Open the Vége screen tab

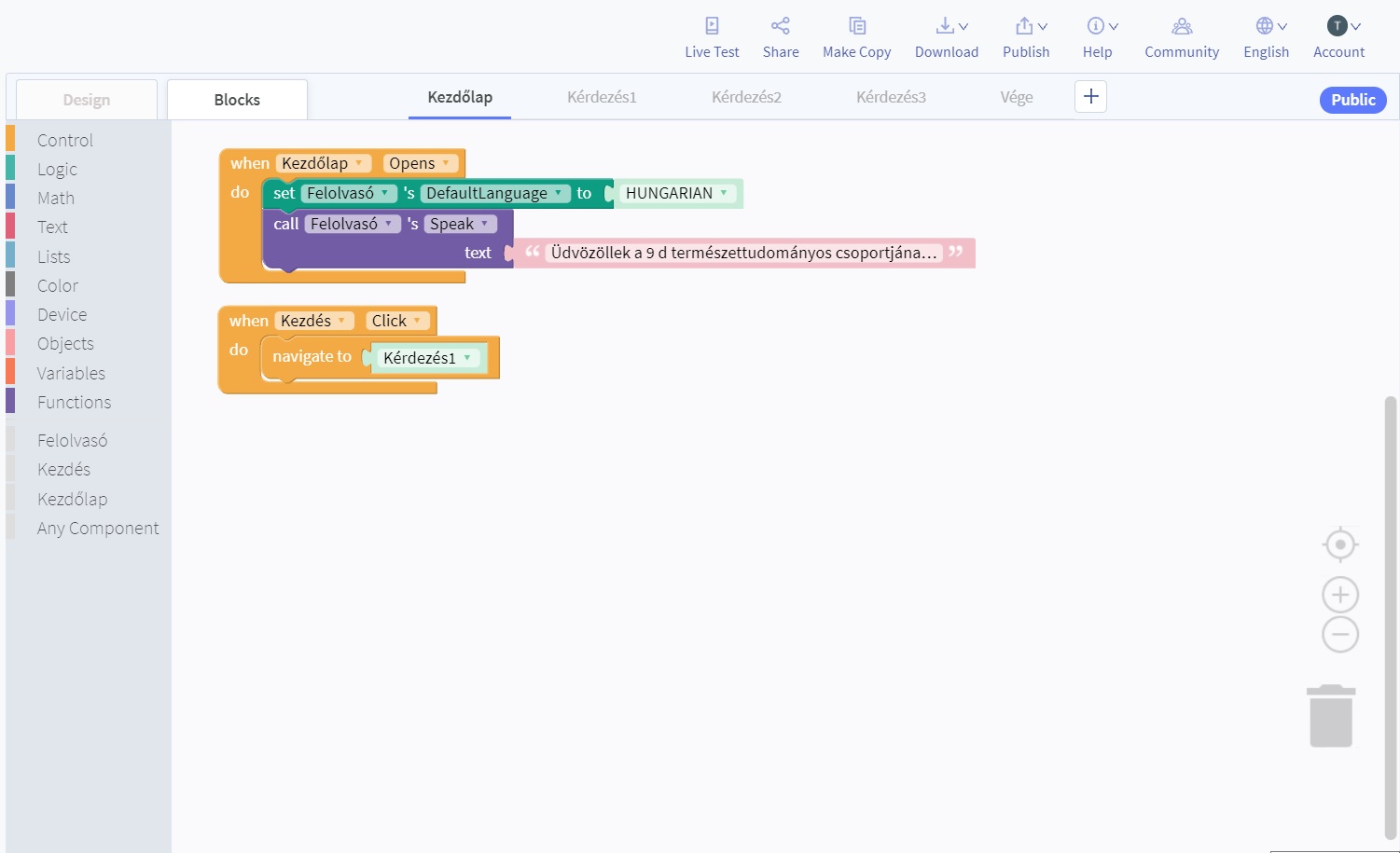tap(1016, 97)
